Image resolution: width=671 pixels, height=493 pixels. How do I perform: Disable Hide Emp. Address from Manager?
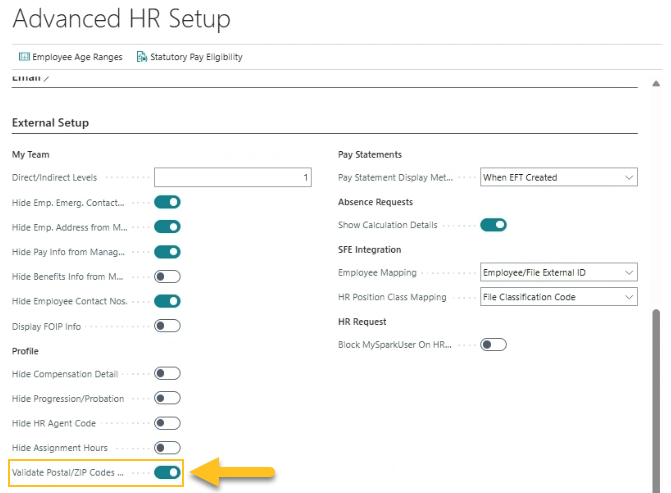click(x=167, y=227)
